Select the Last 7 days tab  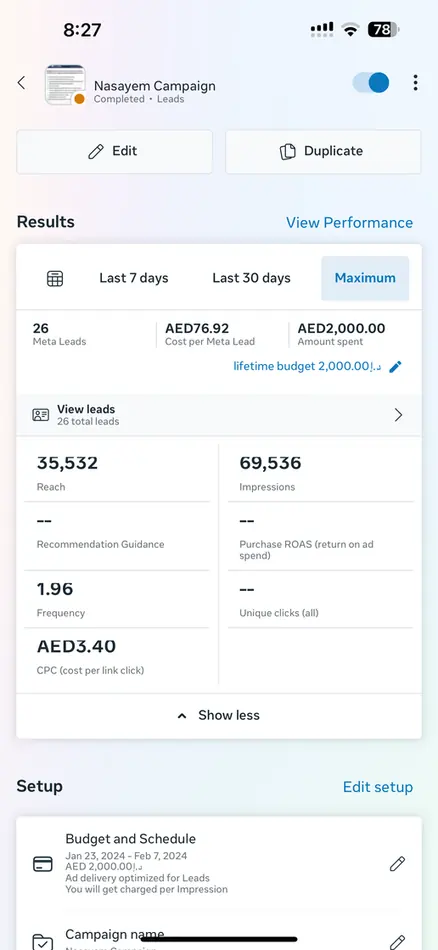pyautogui.click(x=134, y=278)
